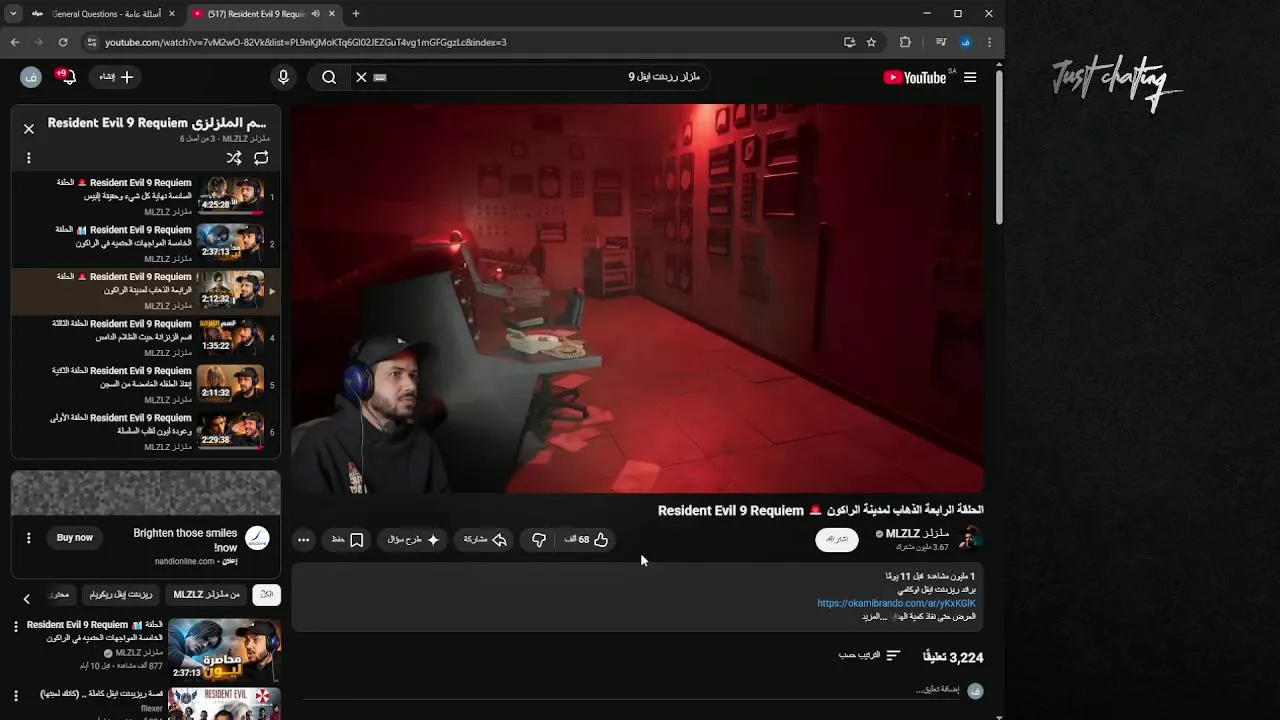Open the MLZLZ channel name link
Image resolution: width=1280 pixels, height=720 pixels.
pyautogui.click(x=917, y=533)
